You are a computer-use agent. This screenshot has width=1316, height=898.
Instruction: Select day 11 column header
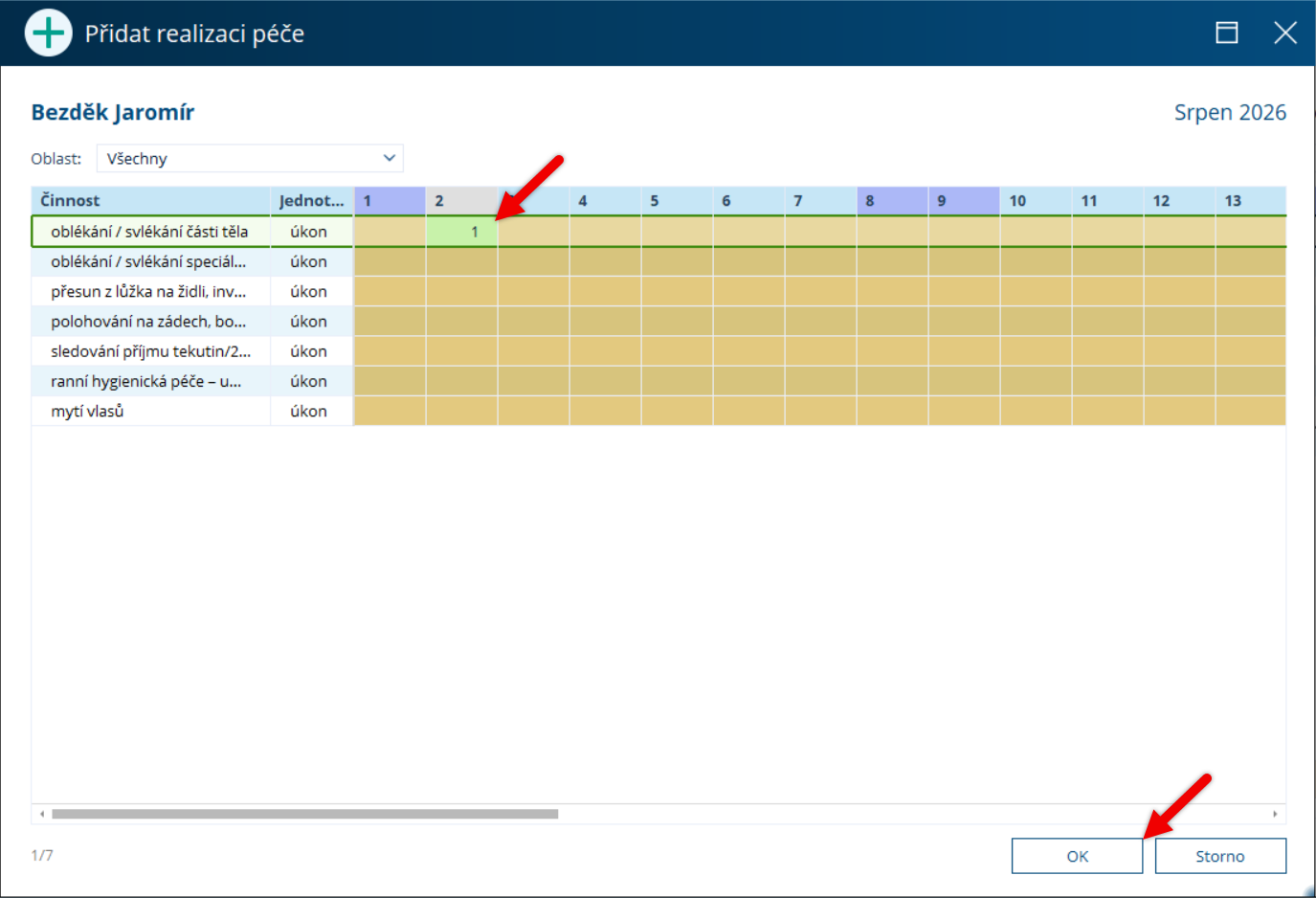click(1107, 200)
